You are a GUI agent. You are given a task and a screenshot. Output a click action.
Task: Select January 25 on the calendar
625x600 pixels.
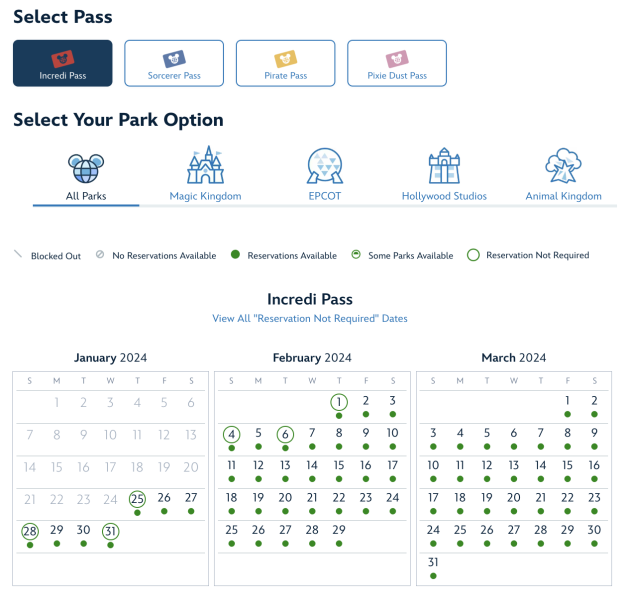click(138, 498)
